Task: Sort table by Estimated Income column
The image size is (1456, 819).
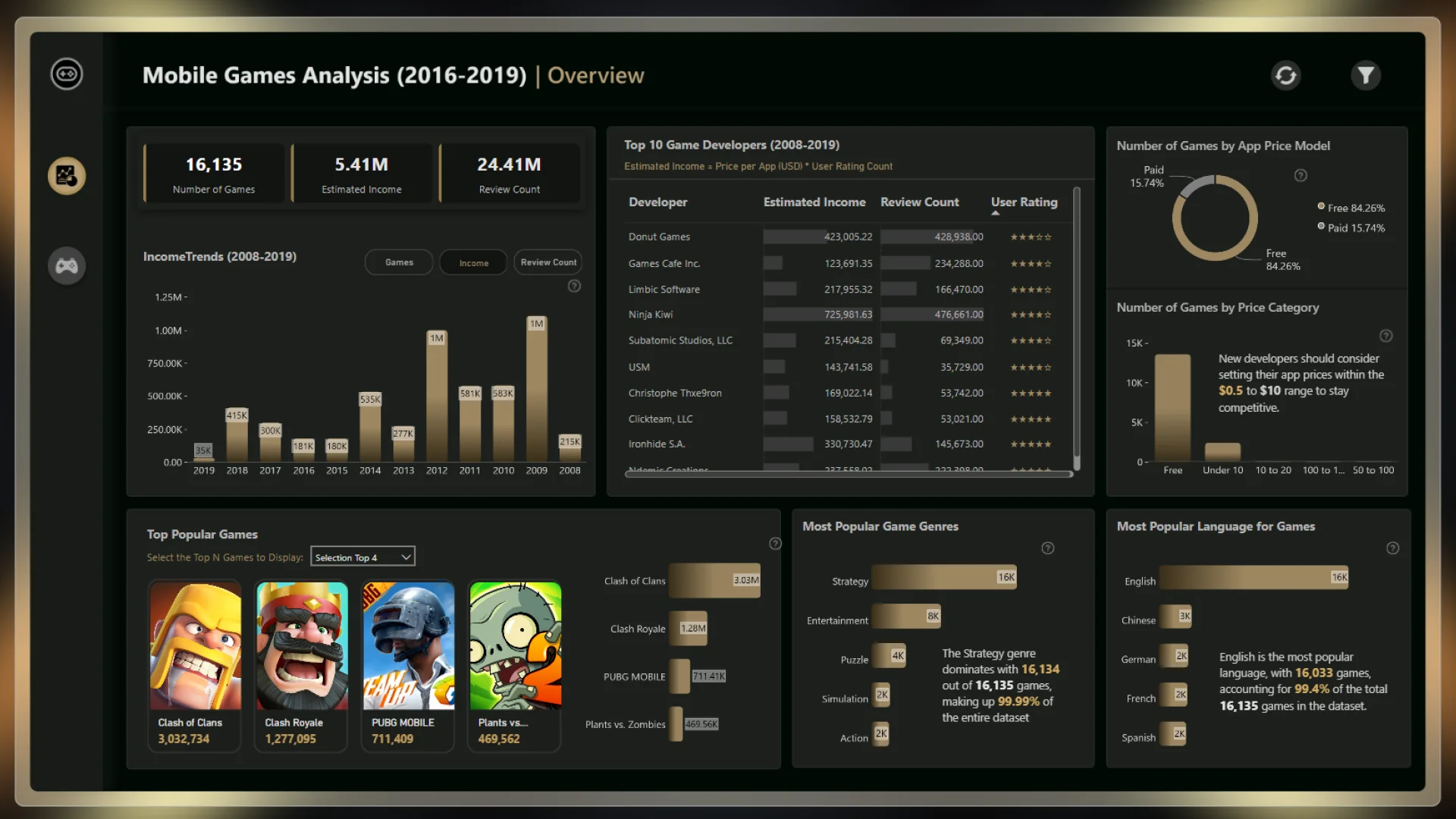Action: [814, 202]
